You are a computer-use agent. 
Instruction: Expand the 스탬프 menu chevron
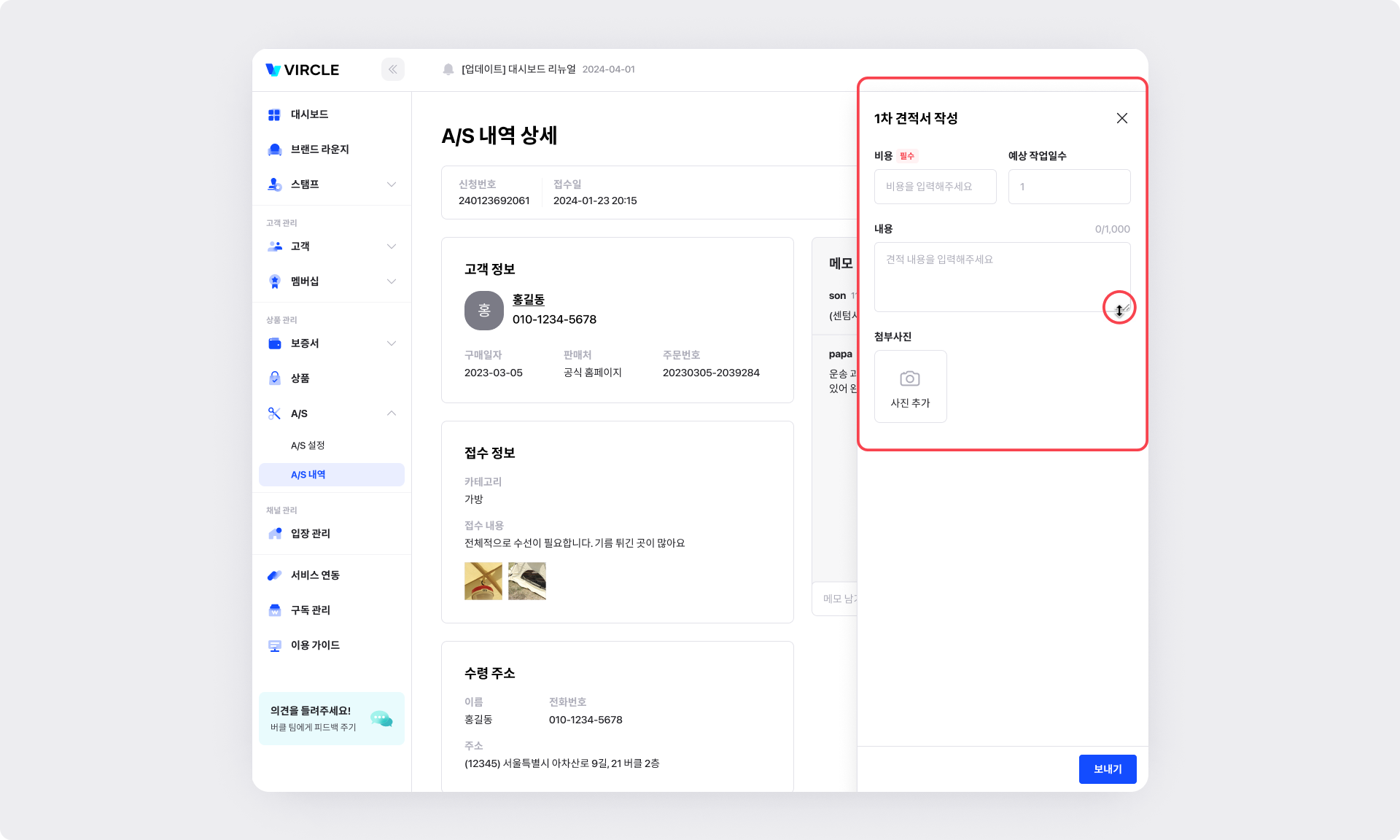tap(392, 184)
